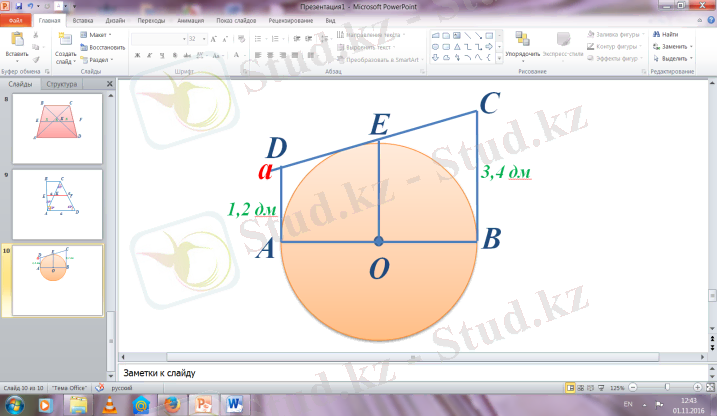The width and height of the screenshot is (717, 416).
Task: Toggle bold text formatting
Action: (x=137, y=56)
